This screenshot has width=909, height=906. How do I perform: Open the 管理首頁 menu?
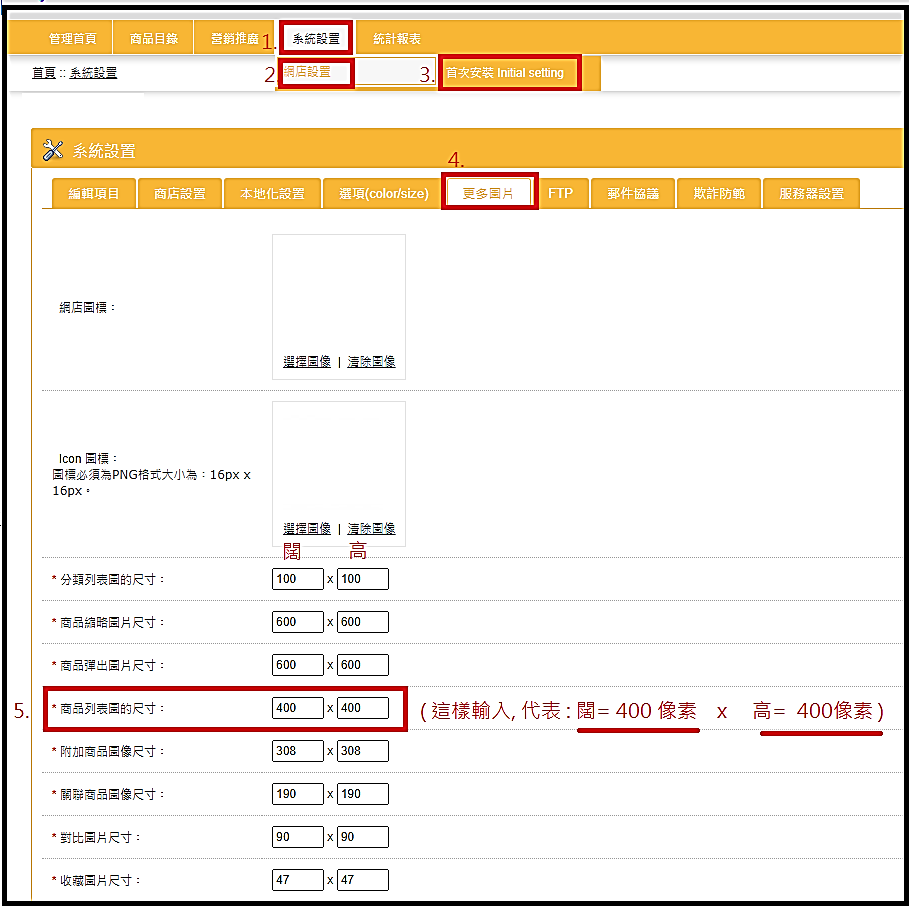(x=73, y=39)
